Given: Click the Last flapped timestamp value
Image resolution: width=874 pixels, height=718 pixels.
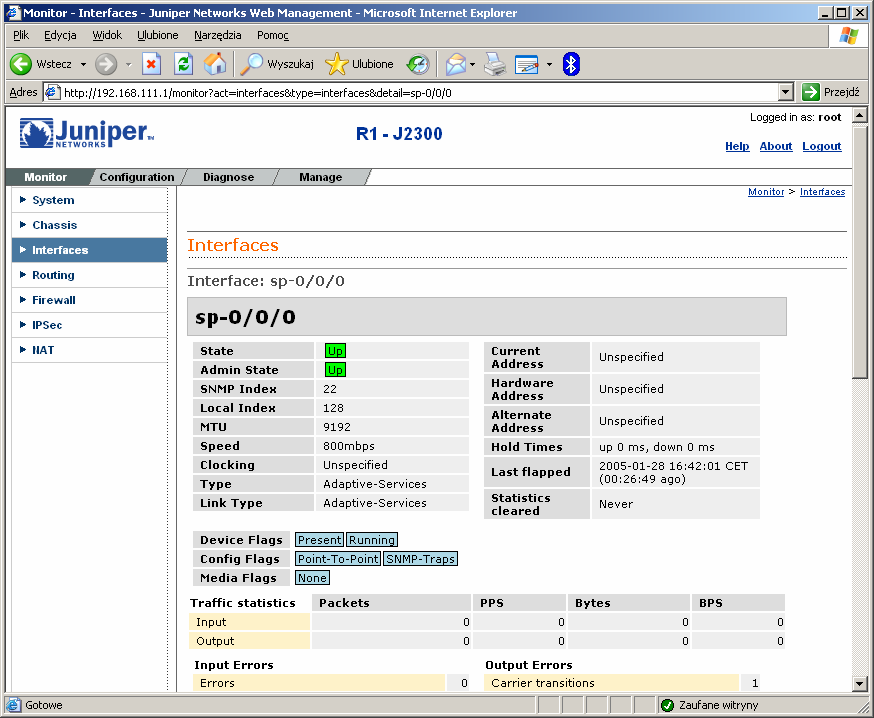Looking at the screenshot, I should (673, 472).
